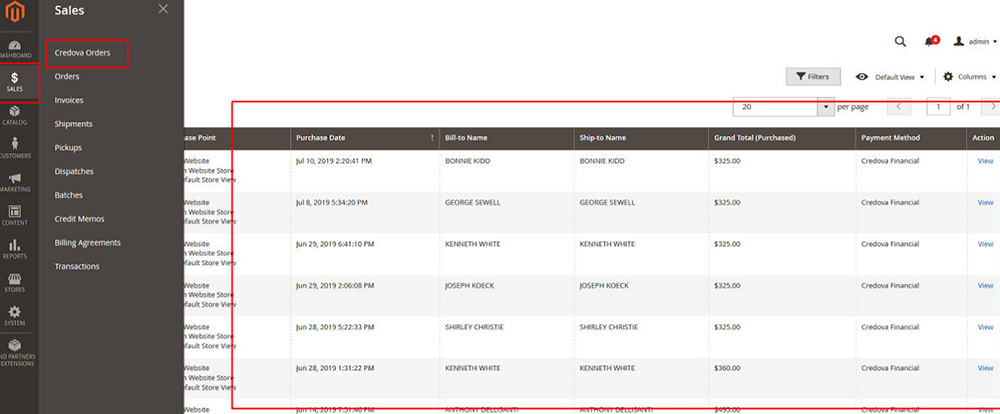The width and height of the screenshot is (1000, 414).
Task: View the BONNIE KIDD order
Action: [x=985, y=161]
